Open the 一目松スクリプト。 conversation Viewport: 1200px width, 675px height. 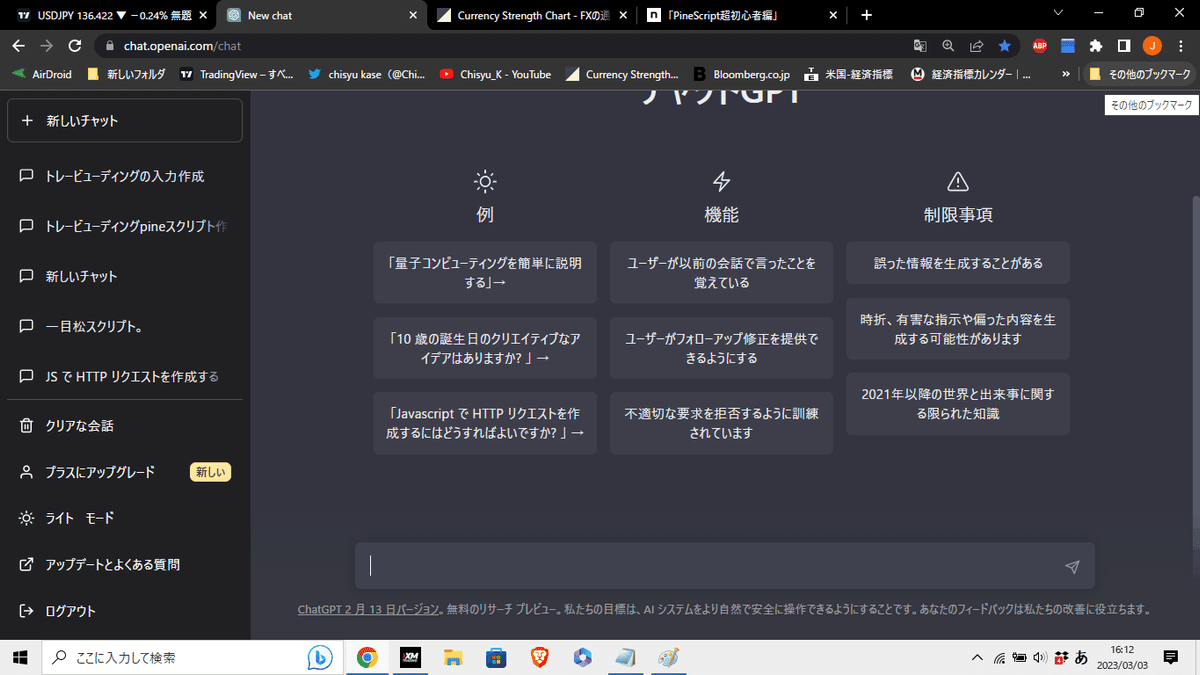point(124,327)
